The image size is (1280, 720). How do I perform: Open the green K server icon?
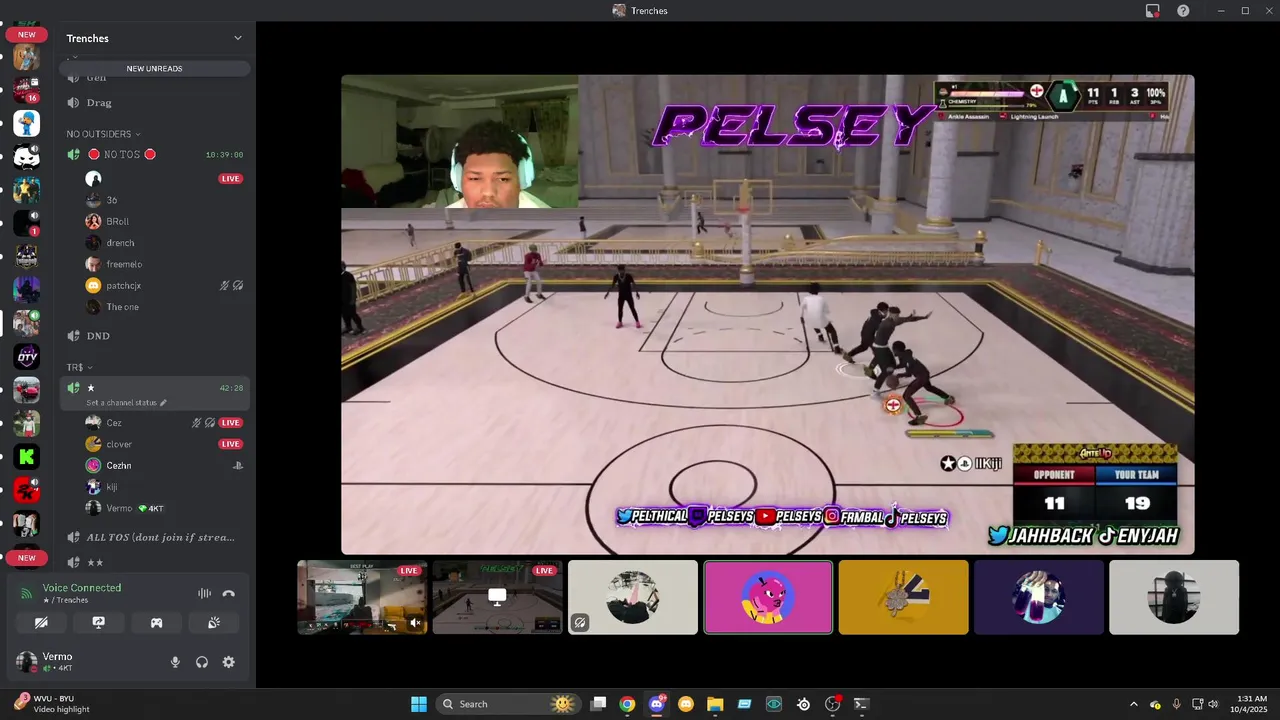(26, 457)
